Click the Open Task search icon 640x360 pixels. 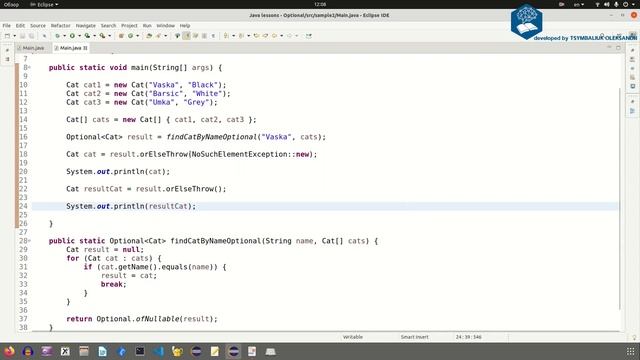pos(158,36)
